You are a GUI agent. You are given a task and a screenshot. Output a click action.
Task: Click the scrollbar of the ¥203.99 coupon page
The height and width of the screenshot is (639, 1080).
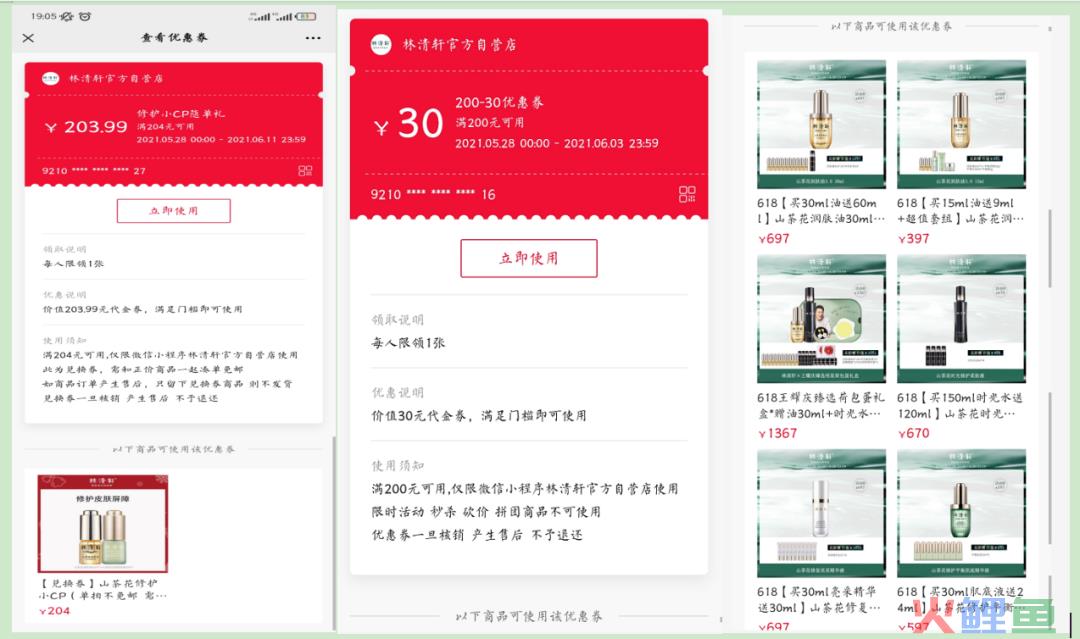click(333, 532)
